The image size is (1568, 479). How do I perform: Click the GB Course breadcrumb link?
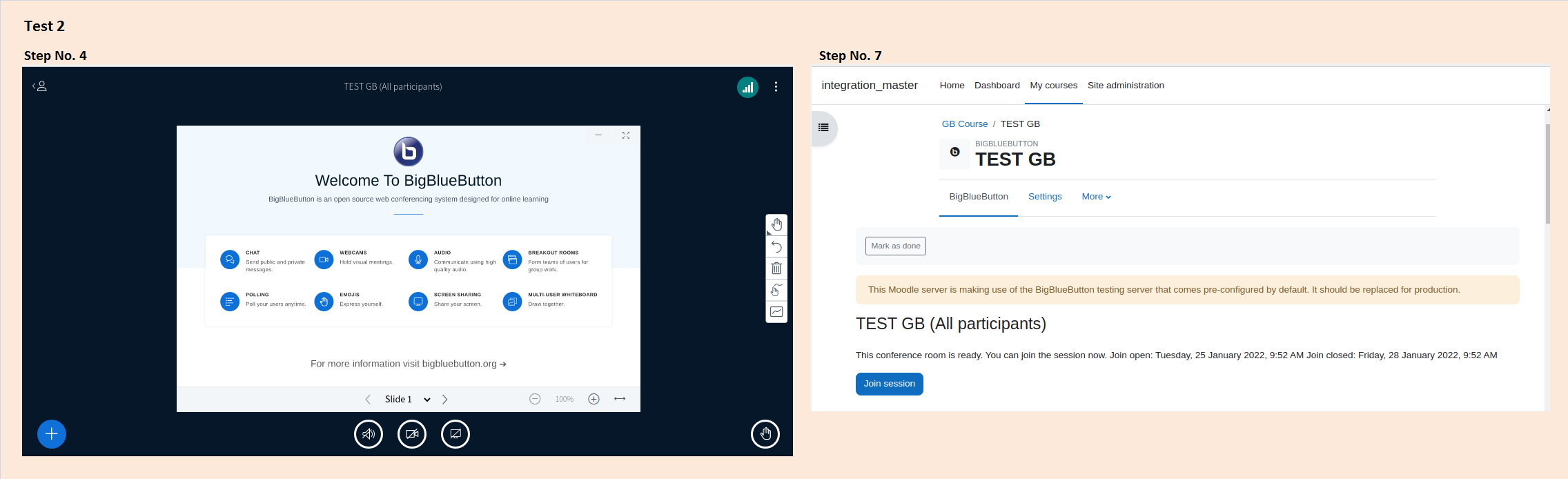(965, 124)
